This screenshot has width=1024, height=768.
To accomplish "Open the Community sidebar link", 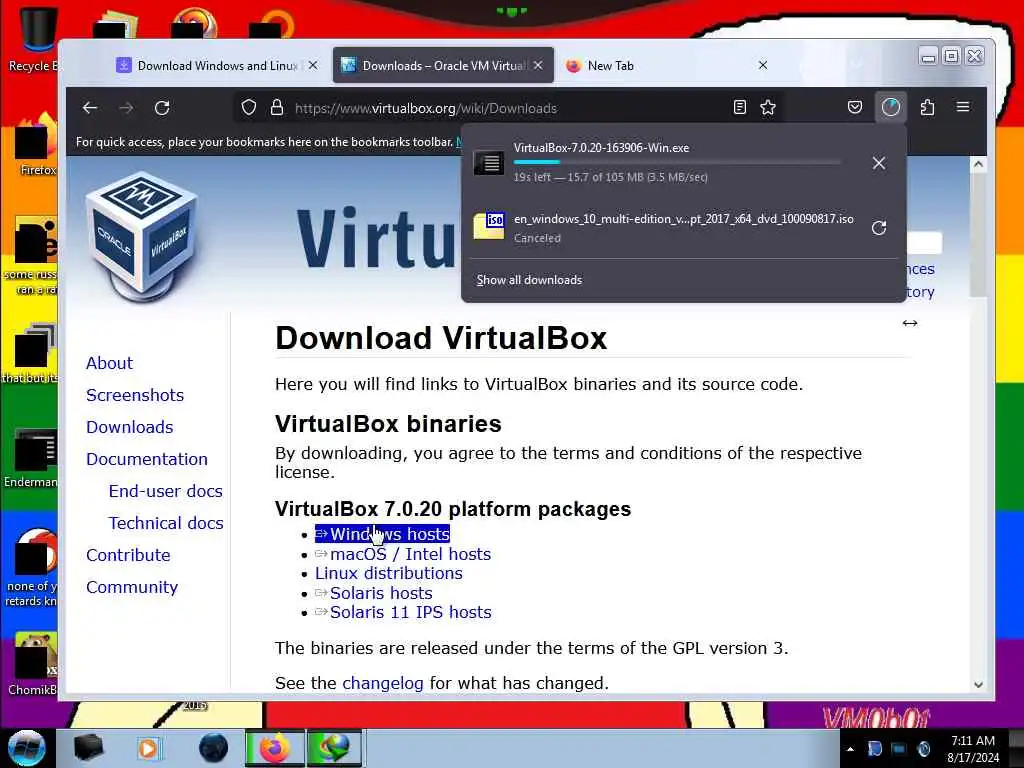I will click(131, 587).
